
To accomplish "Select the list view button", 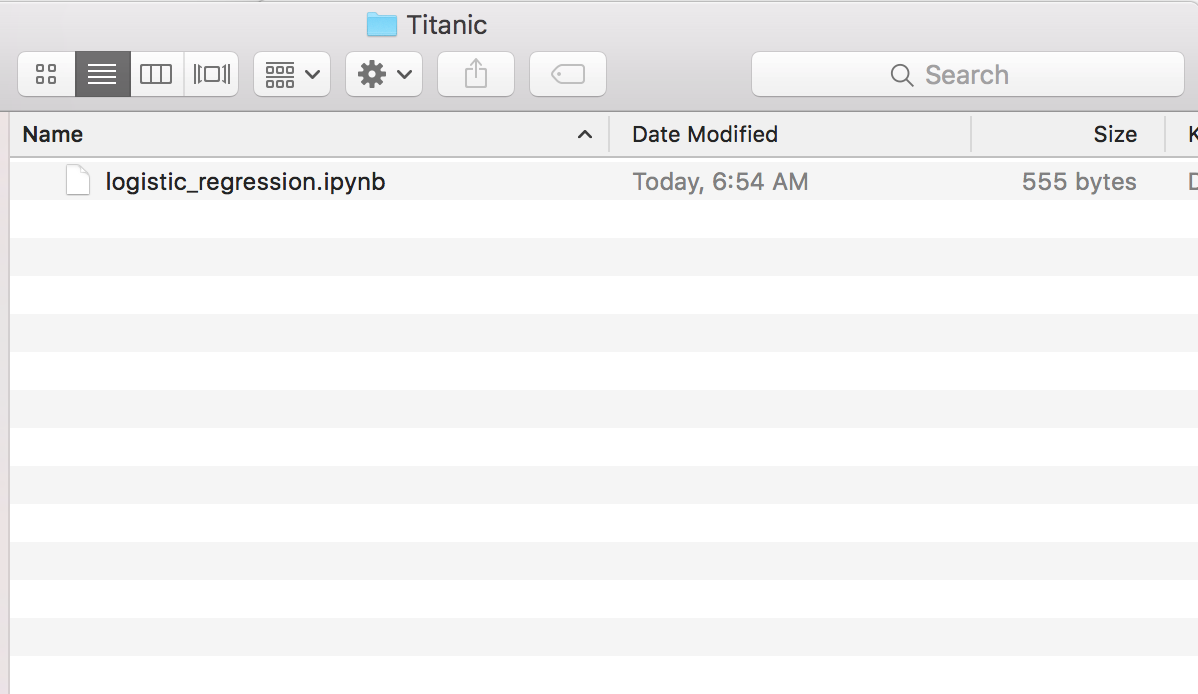I will tap(102, 74).
